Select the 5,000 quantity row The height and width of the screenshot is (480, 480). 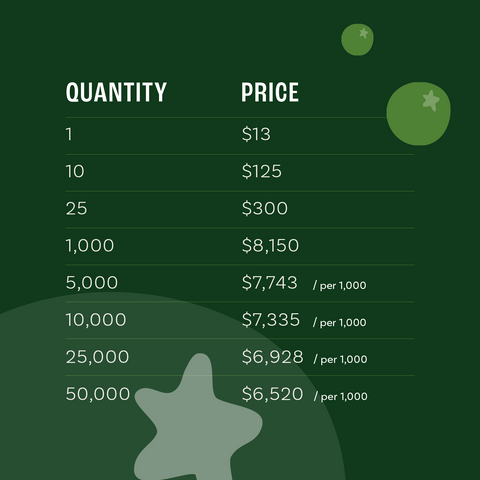240,283
